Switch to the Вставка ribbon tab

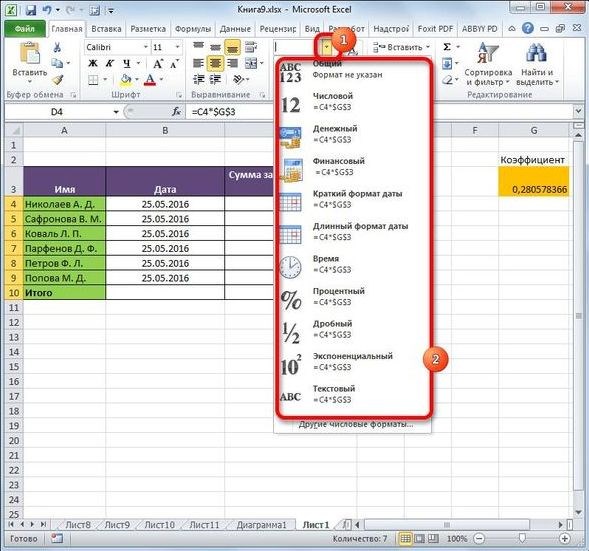tap(106, 29)
